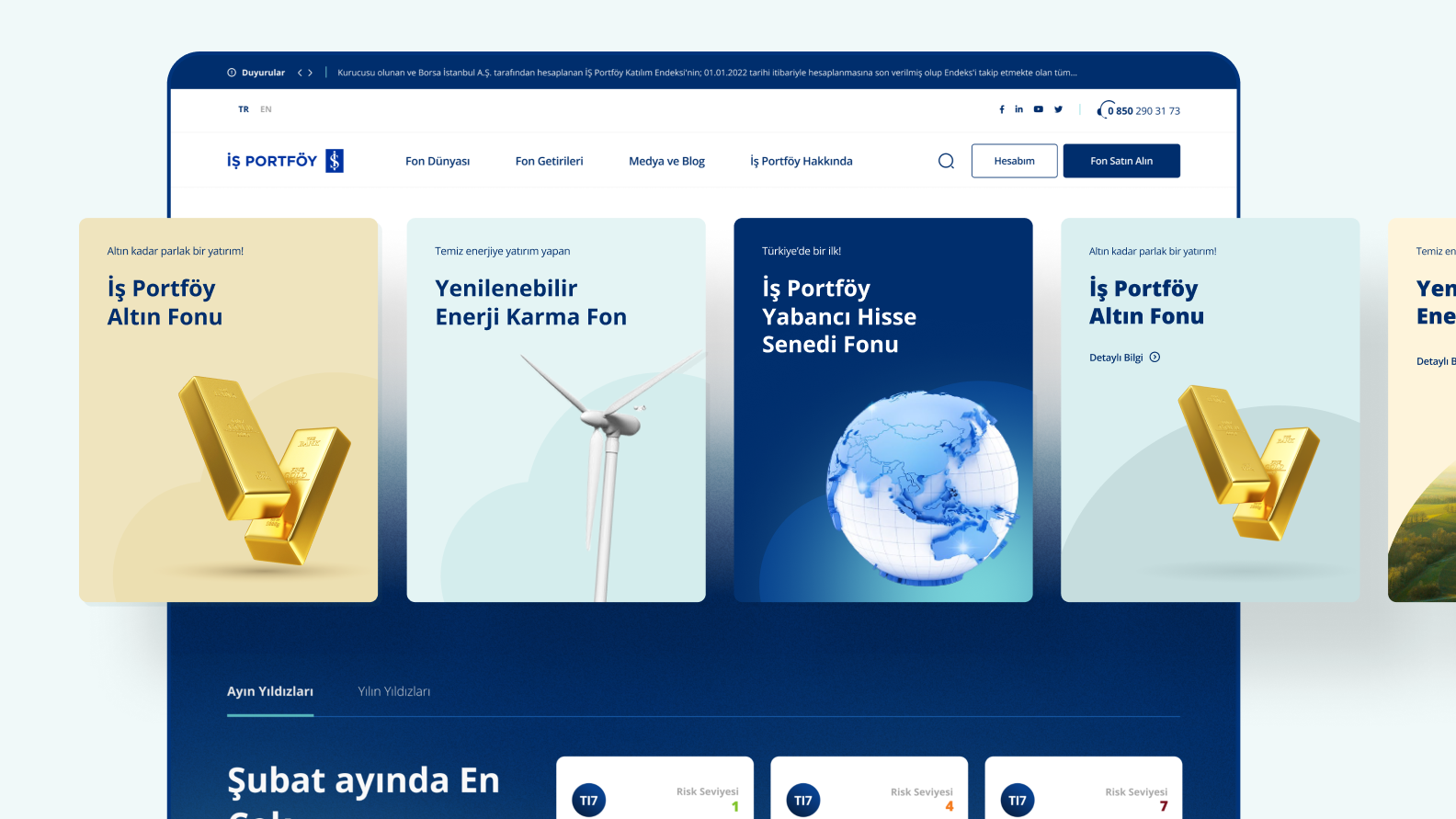Click the Hesabım button

[1014, 161]
